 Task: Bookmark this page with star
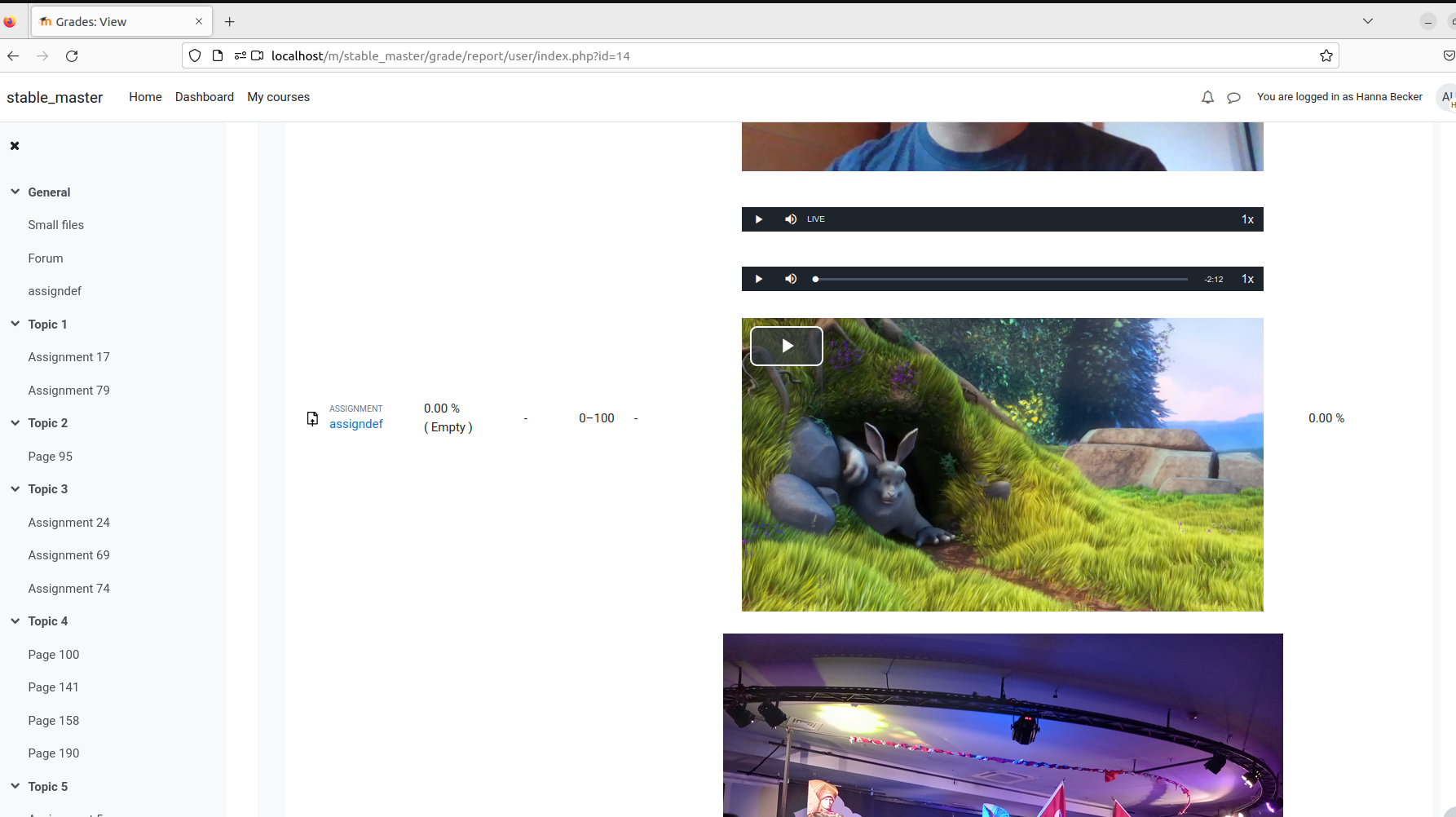point(1326,55)
